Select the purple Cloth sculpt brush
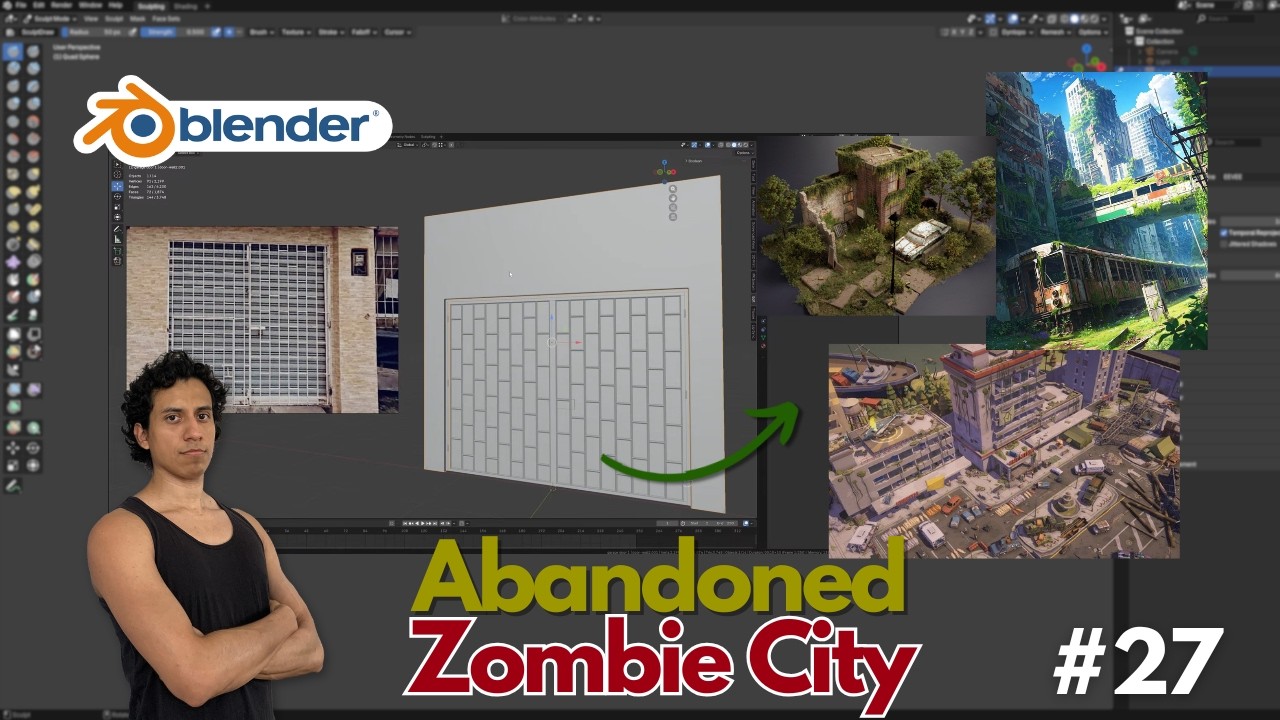 pos(13,261)
